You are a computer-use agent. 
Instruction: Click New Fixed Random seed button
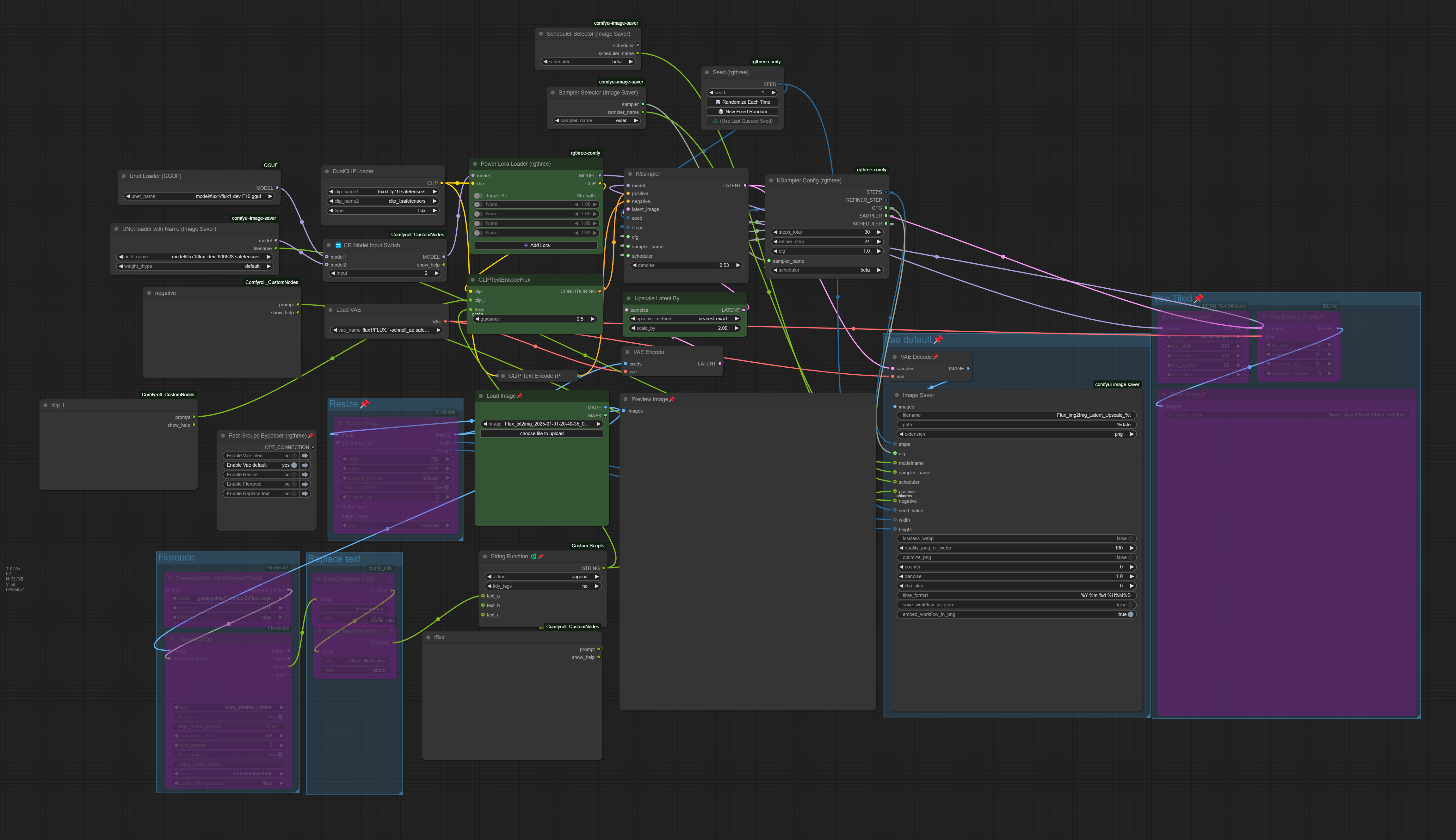click(x=742, y=112)
